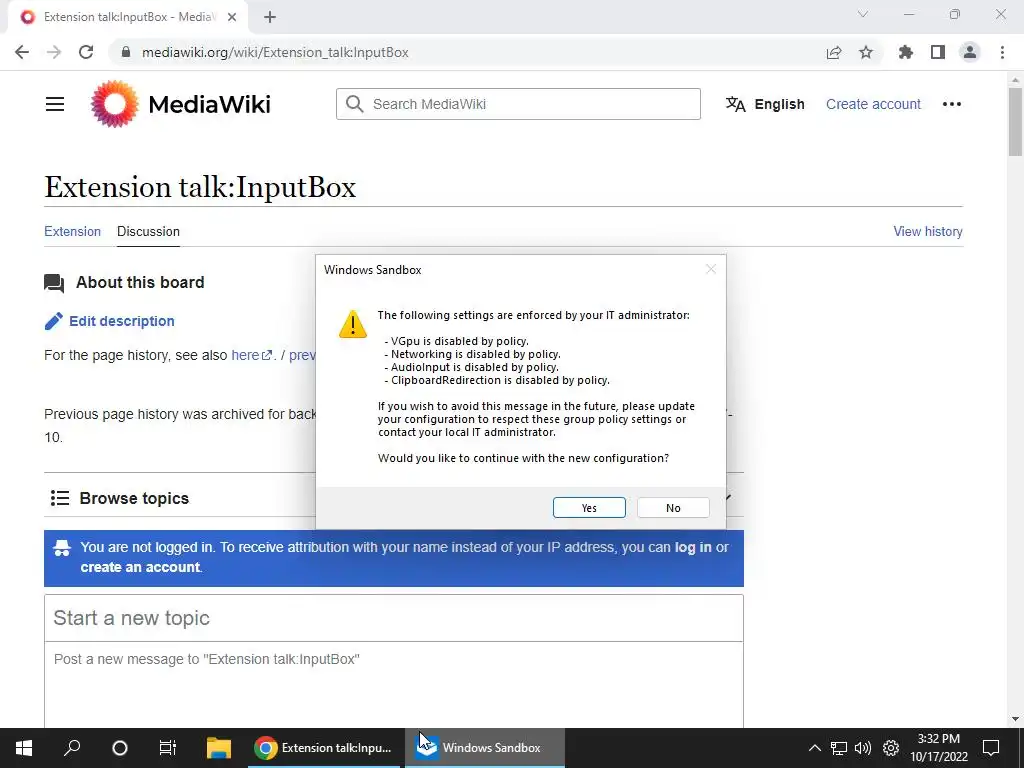
Task: Open the Extensions puzzle icon
Action: click(906, 52)
